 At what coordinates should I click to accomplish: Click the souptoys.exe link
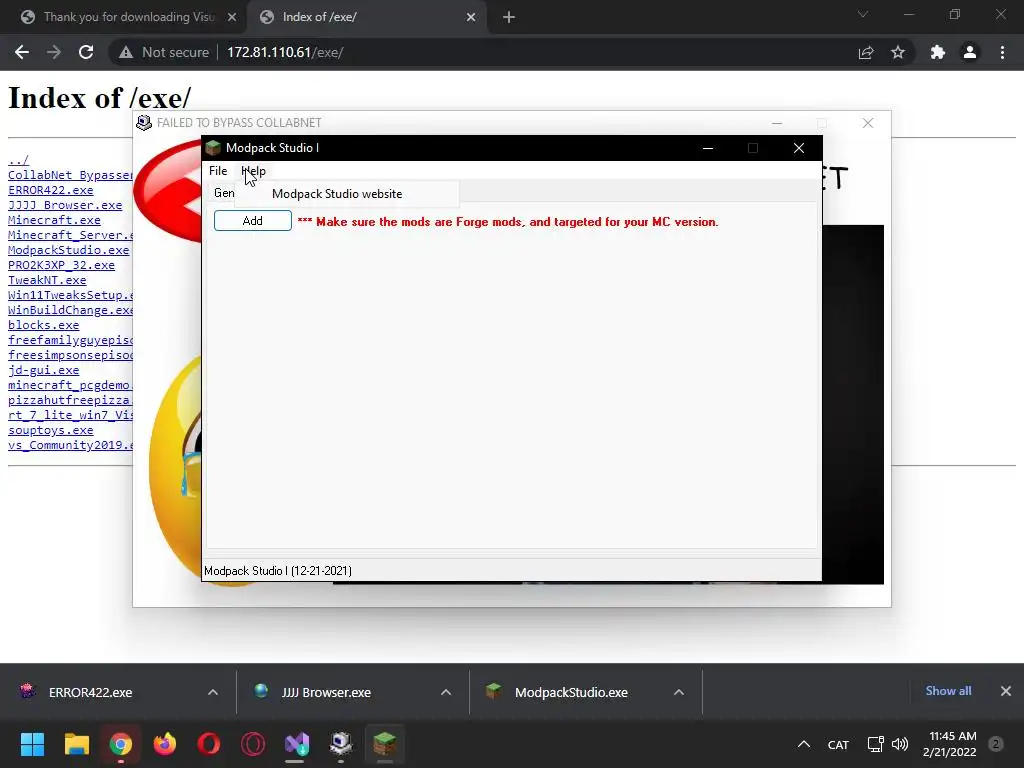coord(50,430)
